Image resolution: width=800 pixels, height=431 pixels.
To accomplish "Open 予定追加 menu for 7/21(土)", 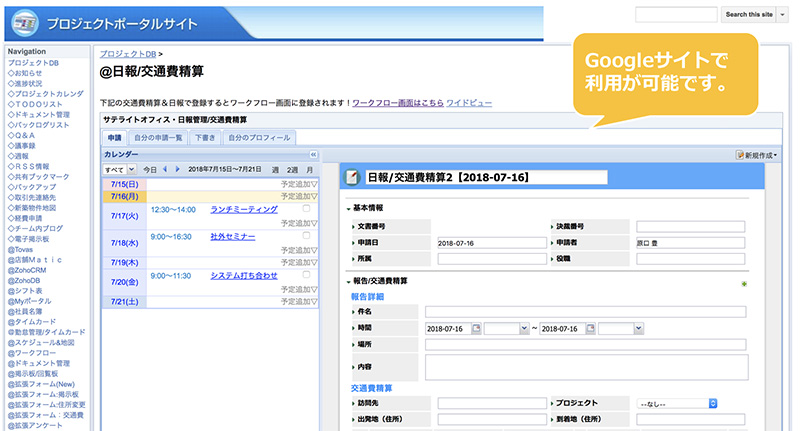I will point(299,301).
